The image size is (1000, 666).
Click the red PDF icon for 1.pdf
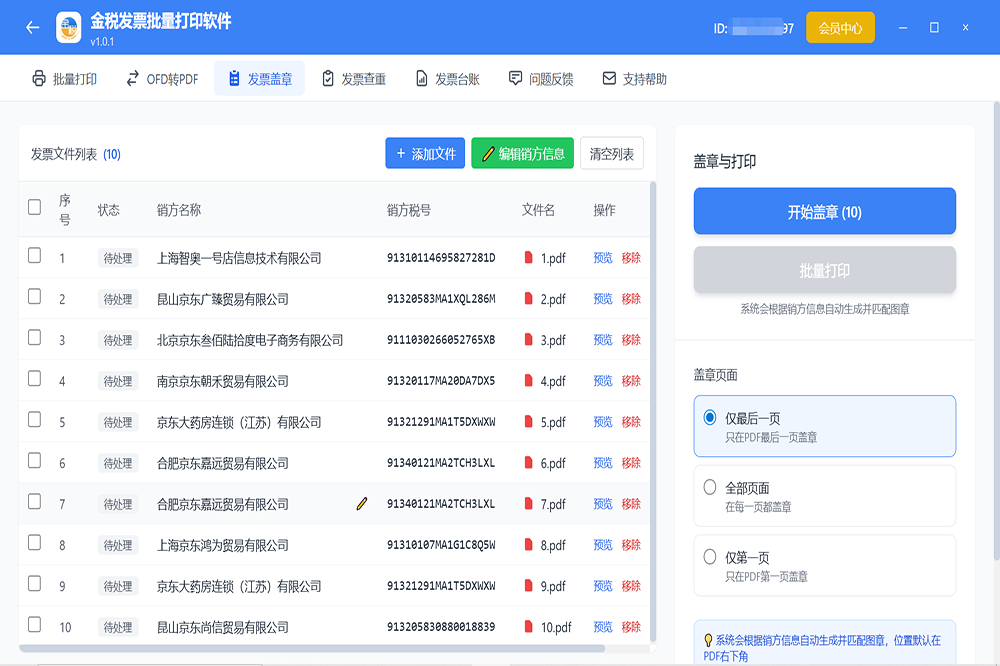click(529, 258)
